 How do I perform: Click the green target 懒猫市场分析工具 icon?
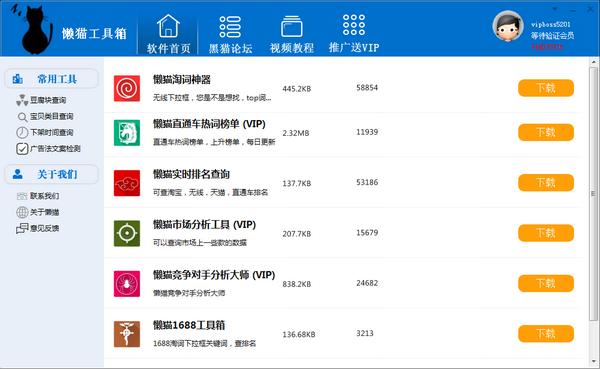[127, 233]
